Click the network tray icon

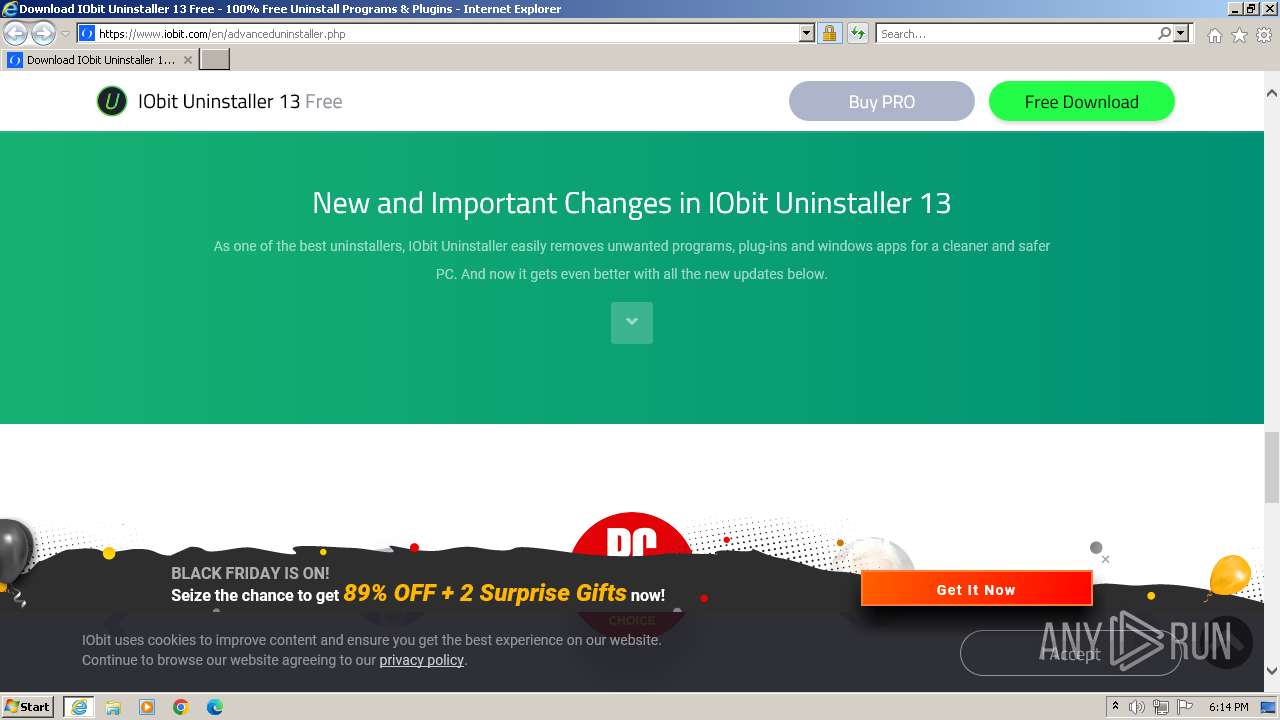pos(1160,707)
